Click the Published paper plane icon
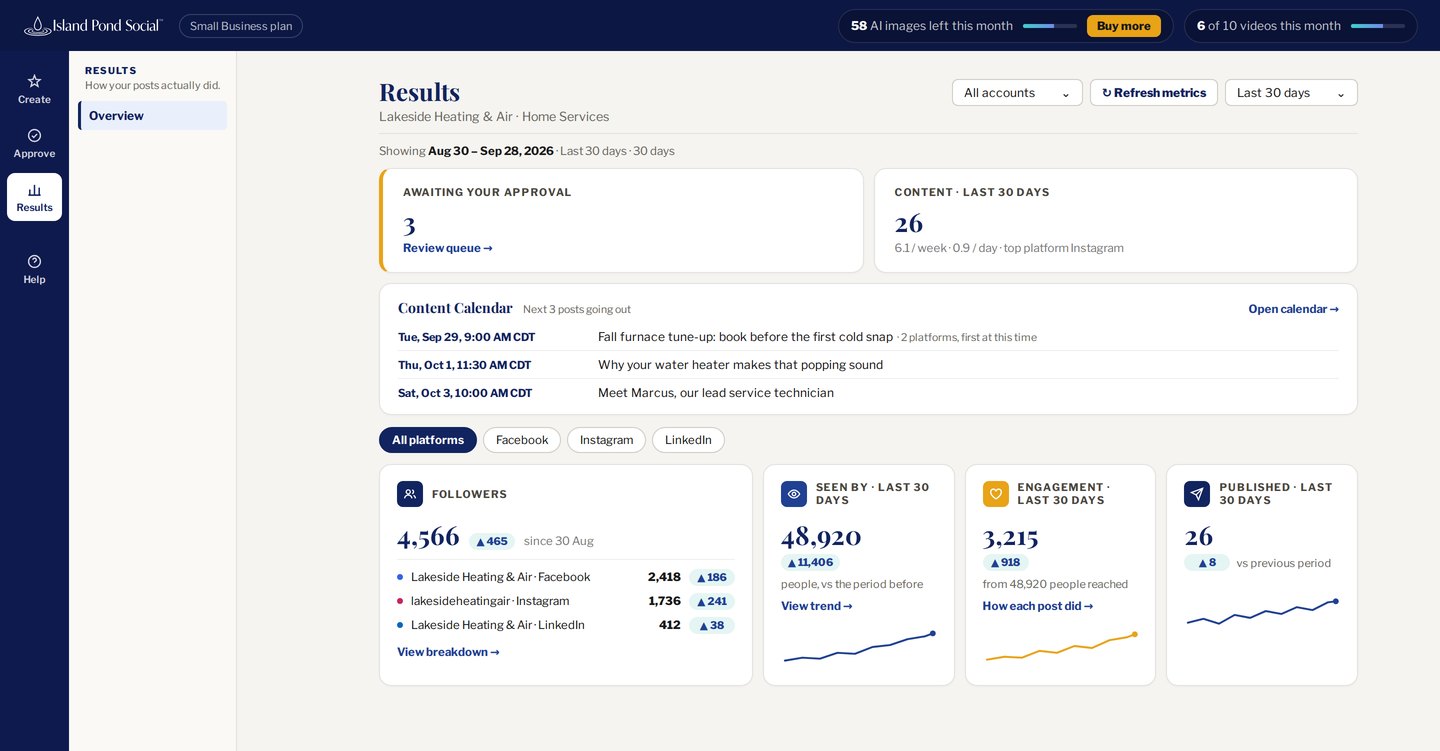1440x751 pixels. pyautogui.click(x=1197, y=494)
